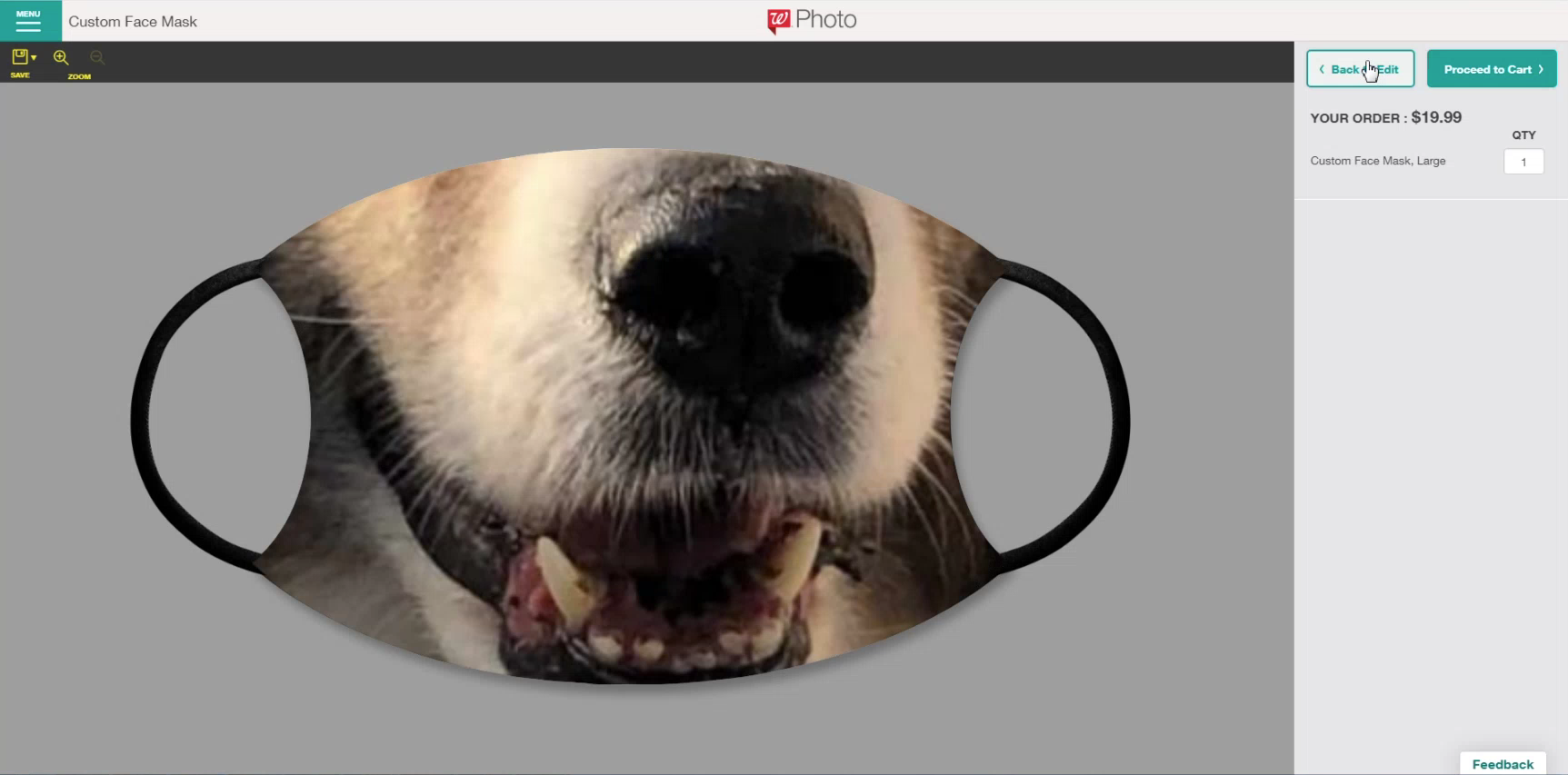Click the Photo text beside the logo

[x=825, y=20]
